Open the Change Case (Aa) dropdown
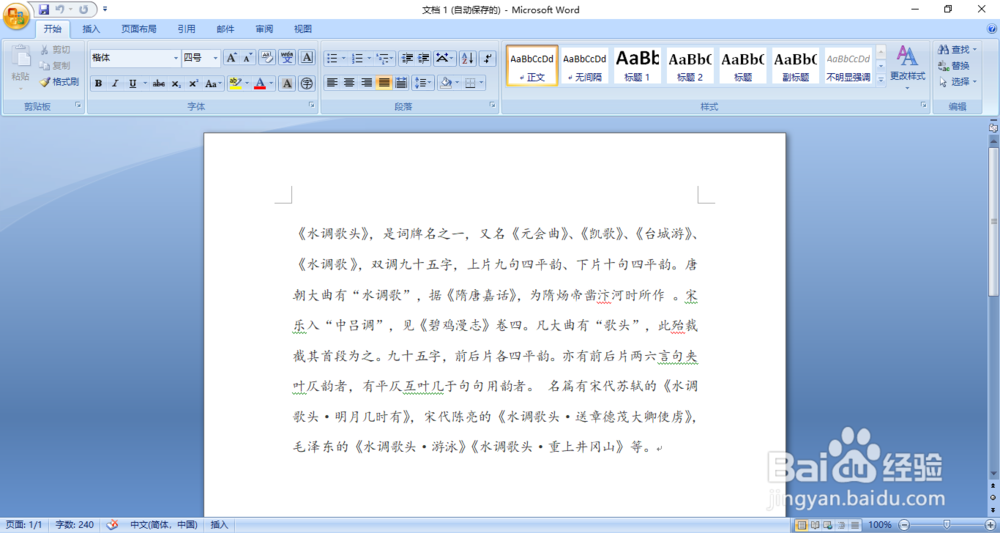1000x533 pixels. point(214,84)
